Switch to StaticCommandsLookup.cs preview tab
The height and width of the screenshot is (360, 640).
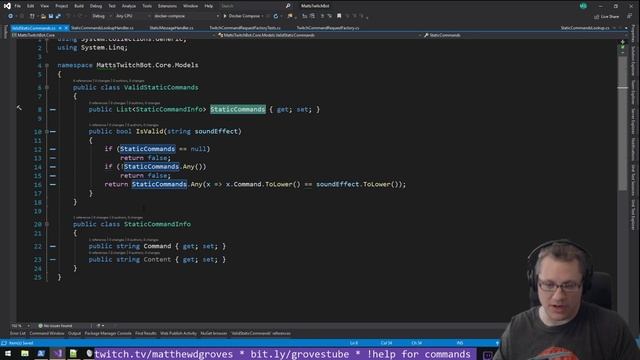click(x=585, y=28)
